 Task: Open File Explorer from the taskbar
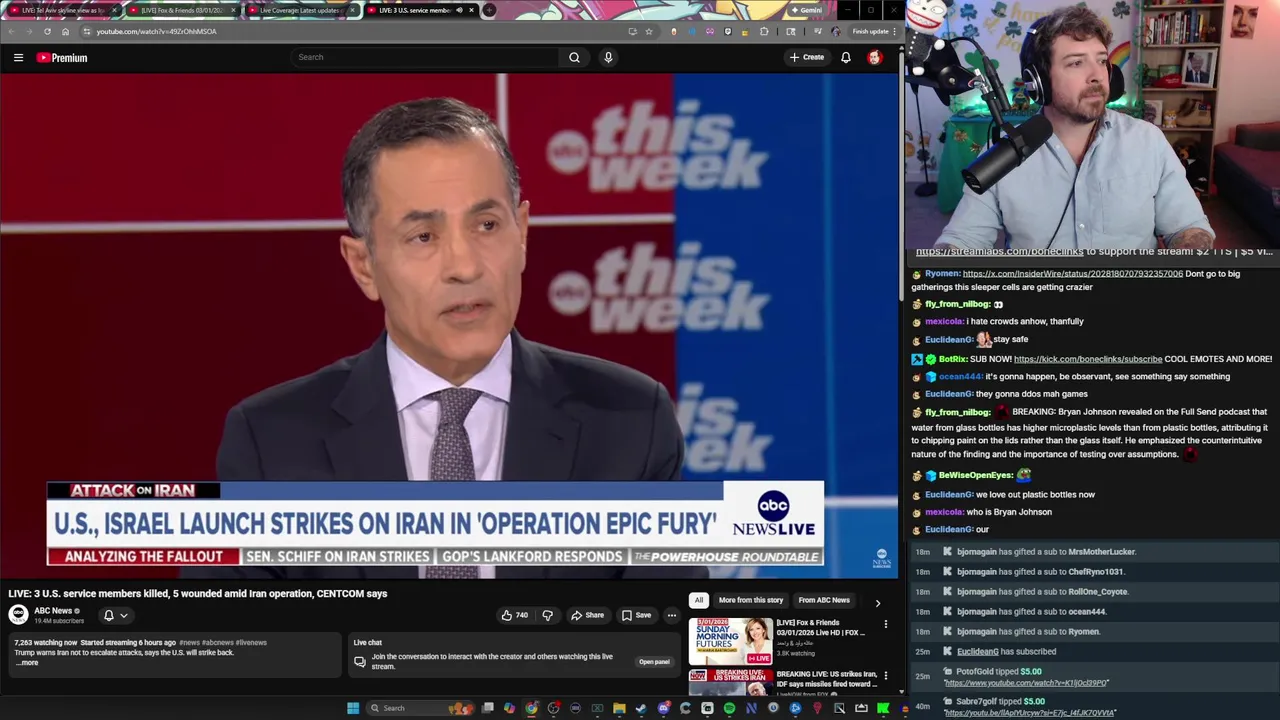[619, 708]
